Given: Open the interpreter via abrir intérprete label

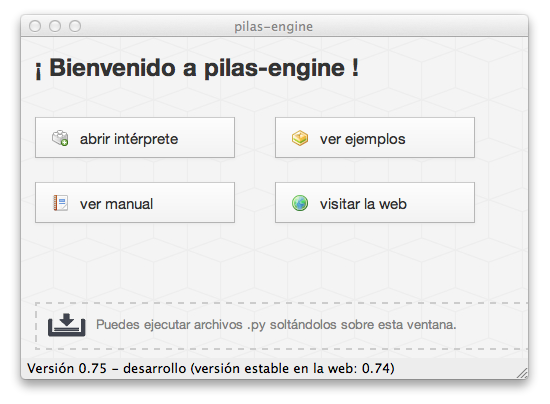Looking at the screenshot, I should (x=129, y=139).
